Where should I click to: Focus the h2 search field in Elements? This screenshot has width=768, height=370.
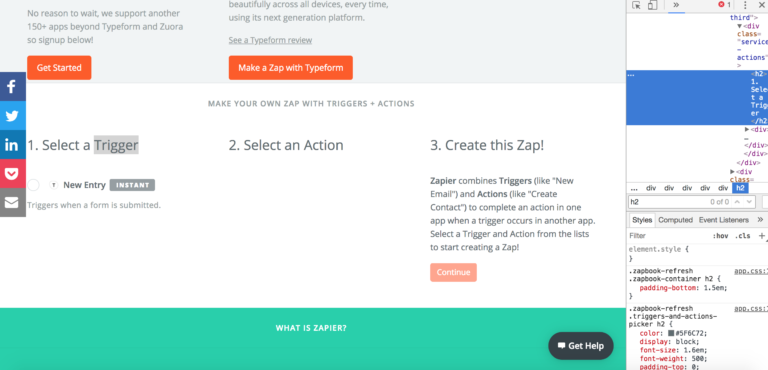coord(668,202)
